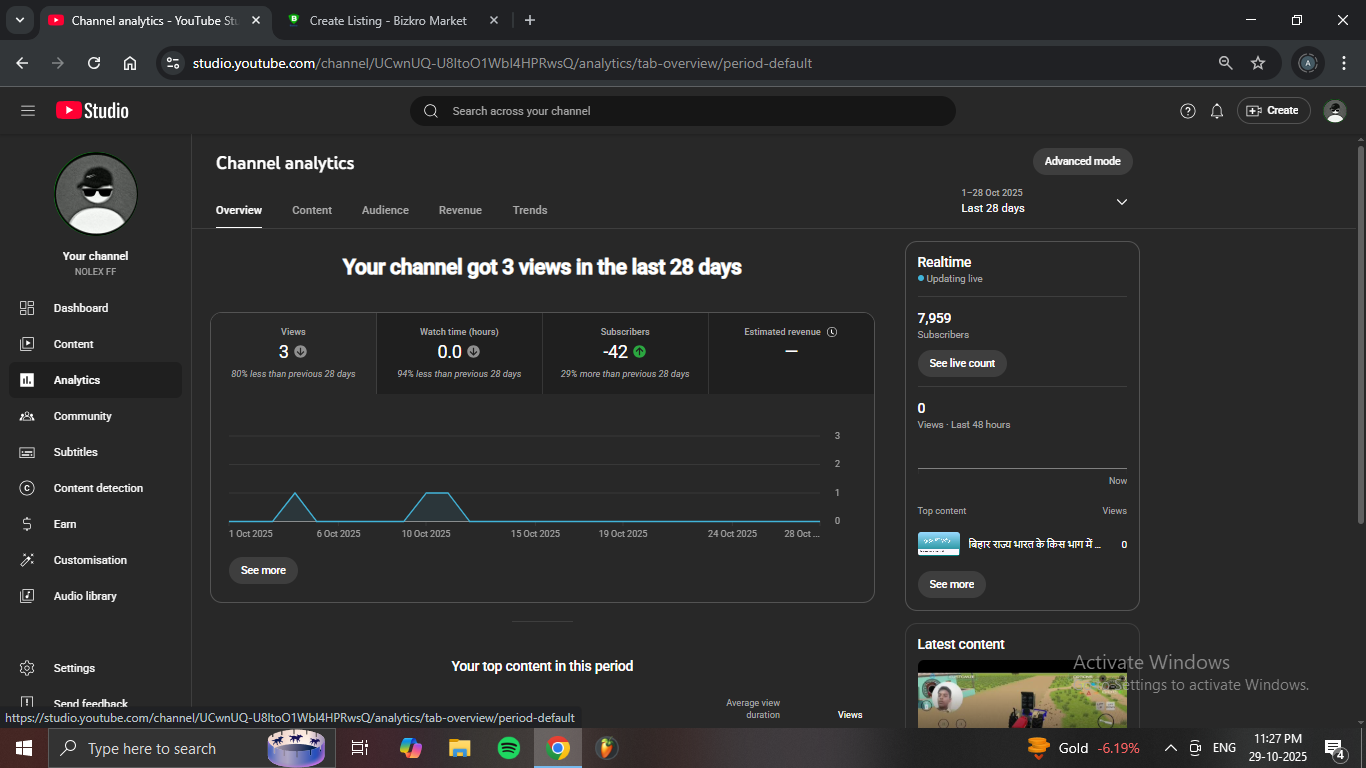Click the YouTube Studio logo
Image resolution: width=1366 pixels, height=768 pixels.
(92, 111)
